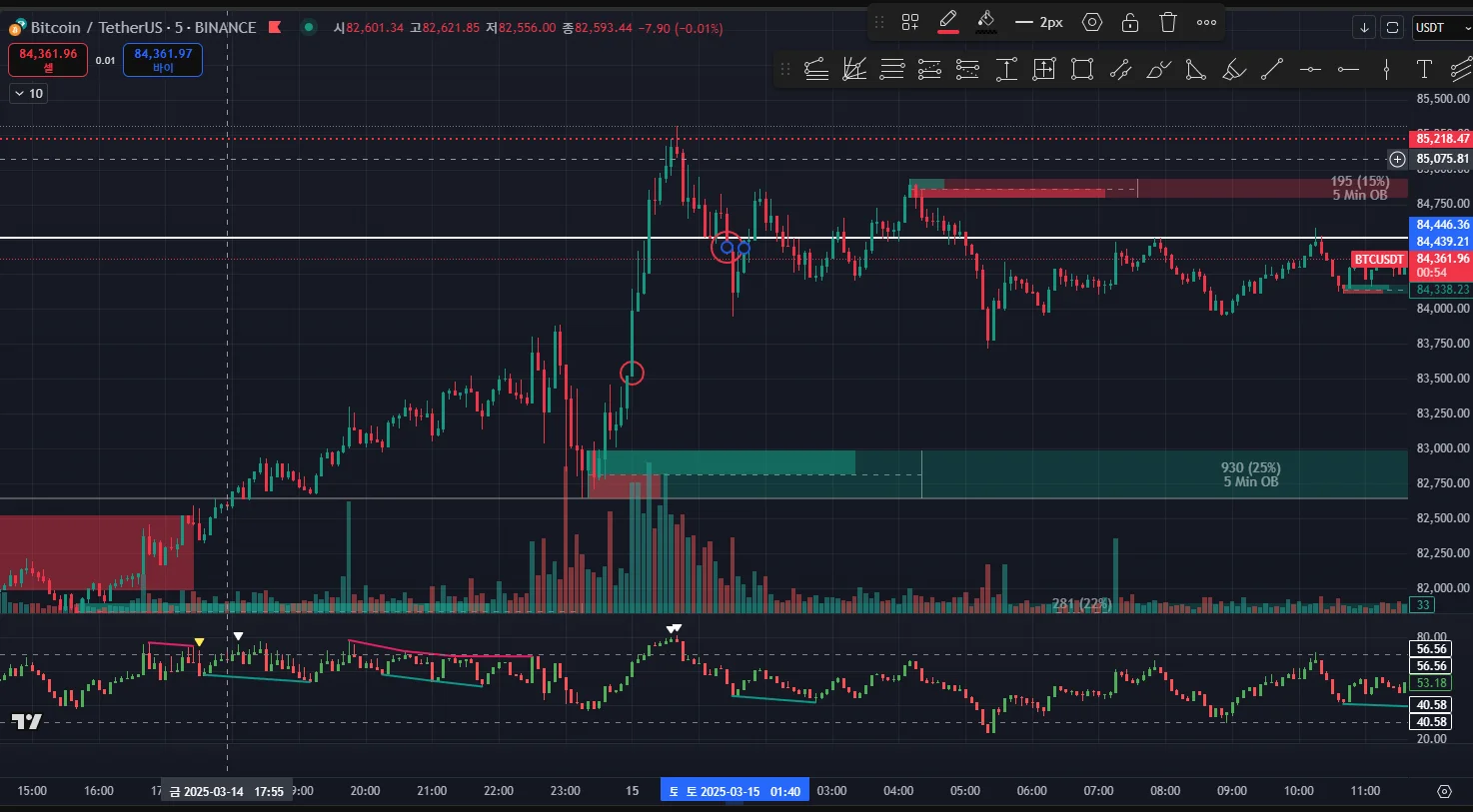The image size is (1473, 812).
Task: Click the green 84,338.23 price label
Action: (x=1442, y=290)
